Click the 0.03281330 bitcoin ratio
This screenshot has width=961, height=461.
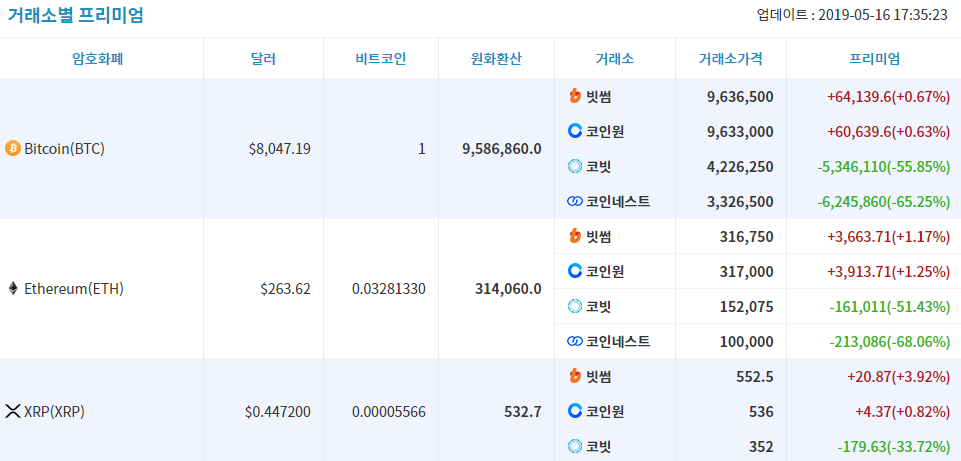(x=389, y=289)
